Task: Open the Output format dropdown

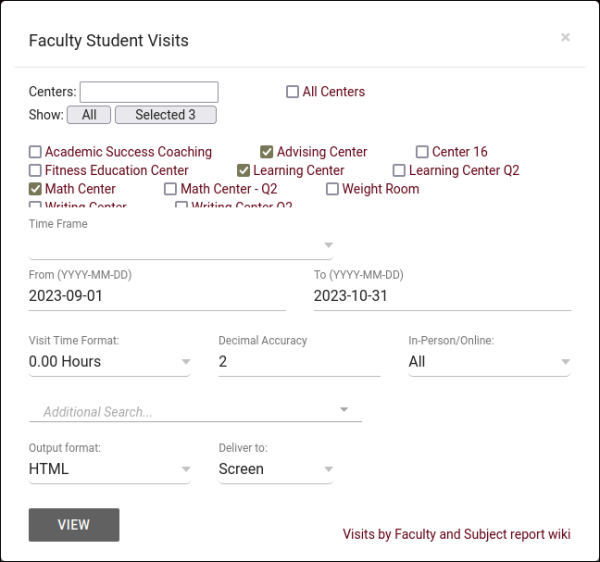Action: (109, 469)
